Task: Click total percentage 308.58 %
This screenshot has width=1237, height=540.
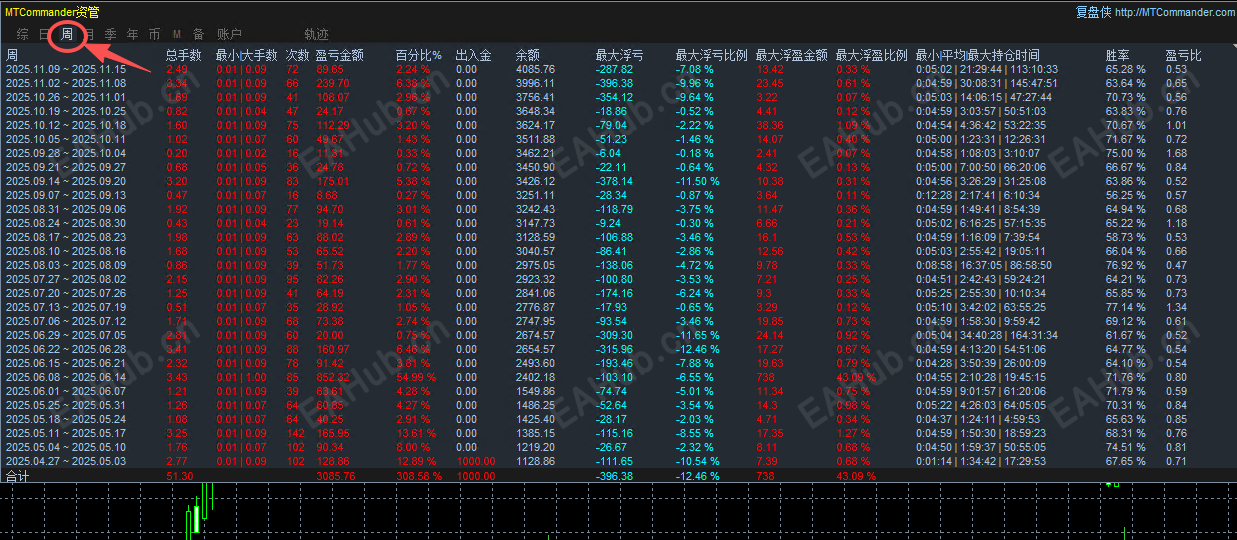Action: 417,476
